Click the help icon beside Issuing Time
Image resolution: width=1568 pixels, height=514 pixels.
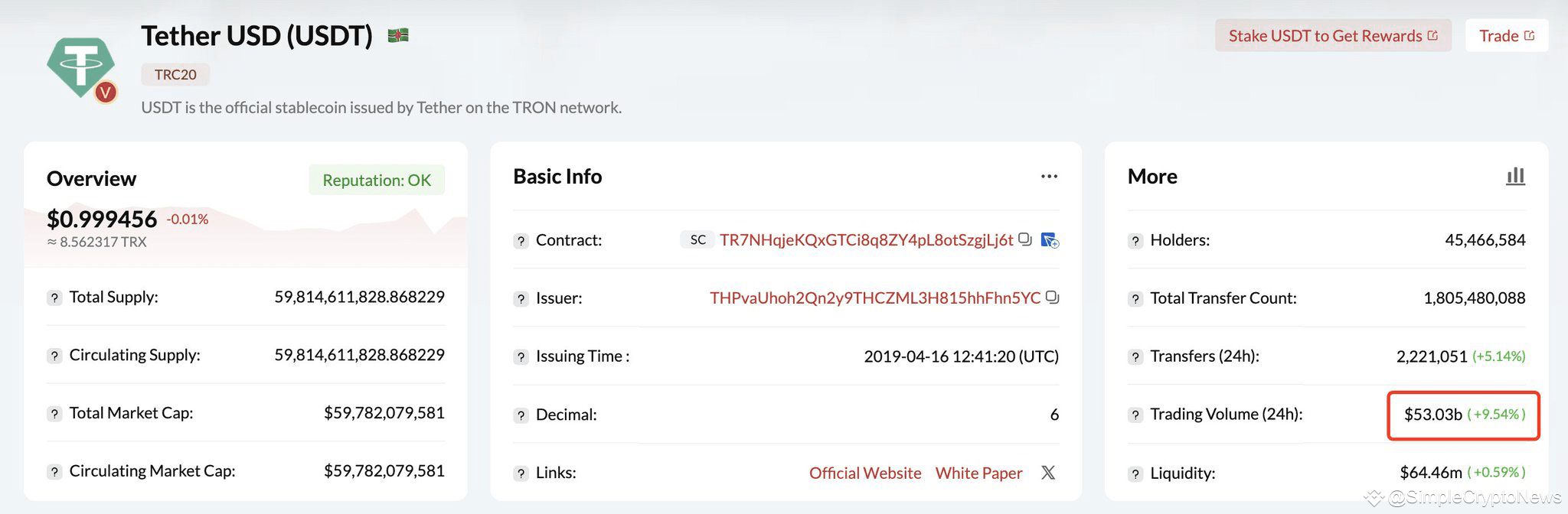(521, 357)
